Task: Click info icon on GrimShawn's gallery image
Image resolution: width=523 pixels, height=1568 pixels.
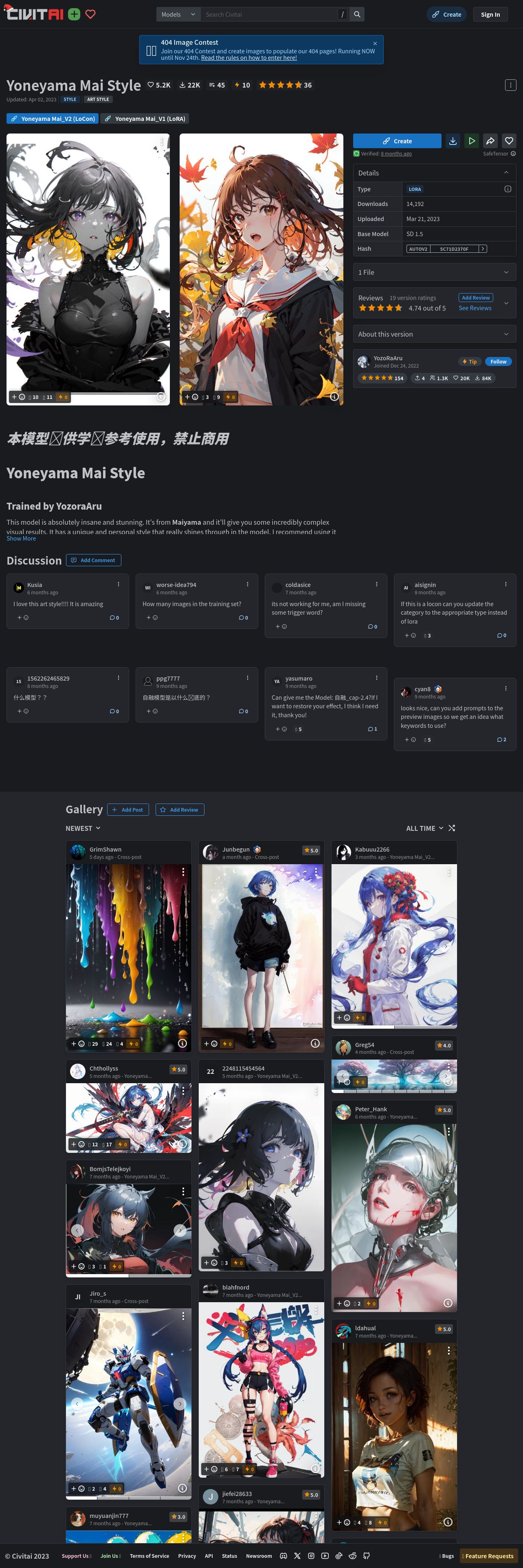Action: coord(182,1043)
